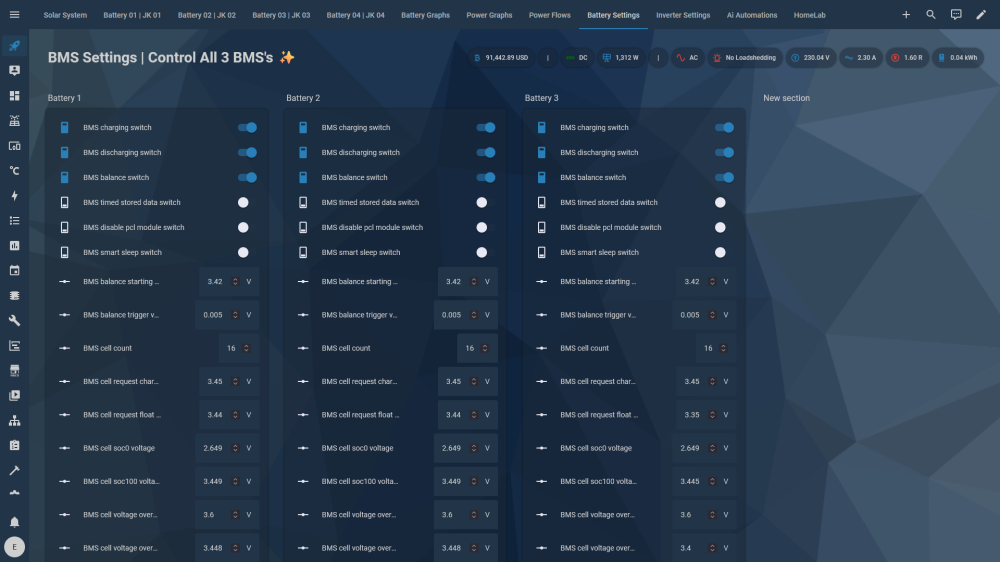Screen dimensions: 1000x562
Task: Switch to Battery Graphs tab
Action: pos(425,15)
